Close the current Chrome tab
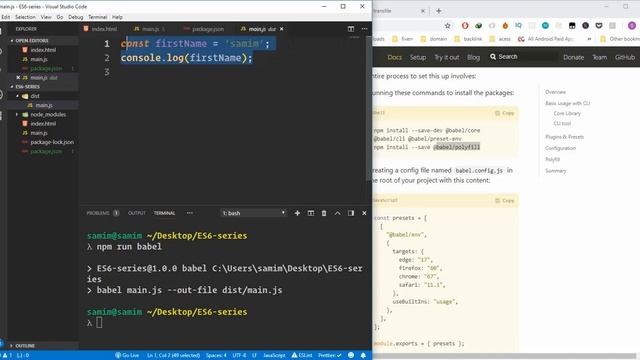The height and width of the screenshot is (360, 640). coord(423,11)
